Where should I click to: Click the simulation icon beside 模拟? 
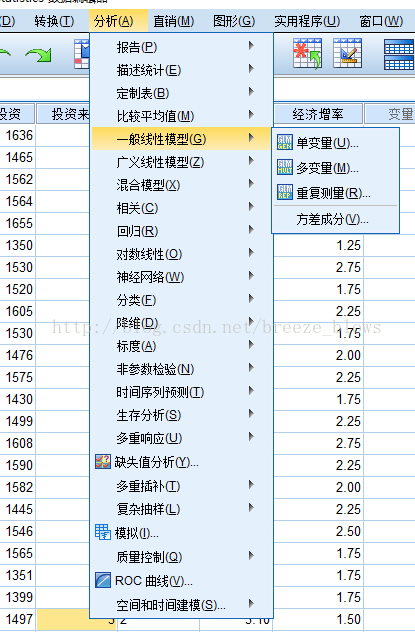click(x=103, y=532)
